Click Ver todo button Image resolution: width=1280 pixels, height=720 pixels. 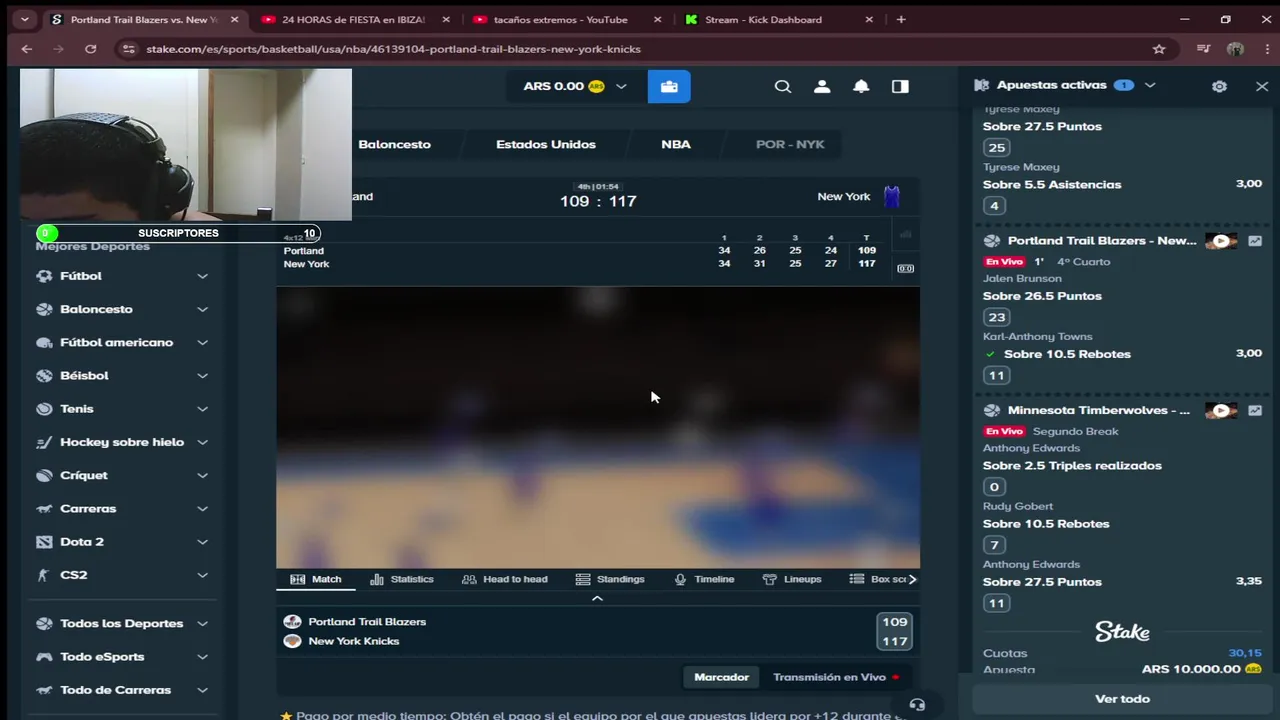[x=1122, y=699]
